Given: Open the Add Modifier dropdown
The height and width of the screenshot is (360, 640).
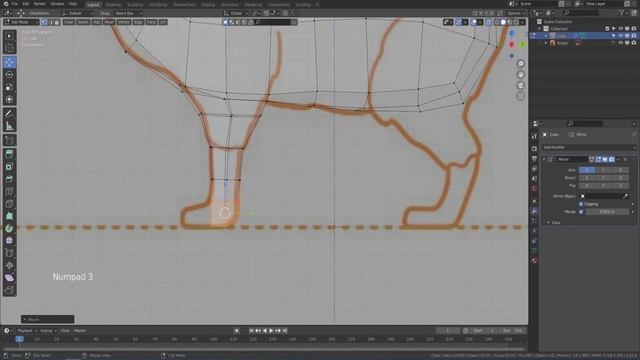Looking at the screenshot, I should coord(589,147).
